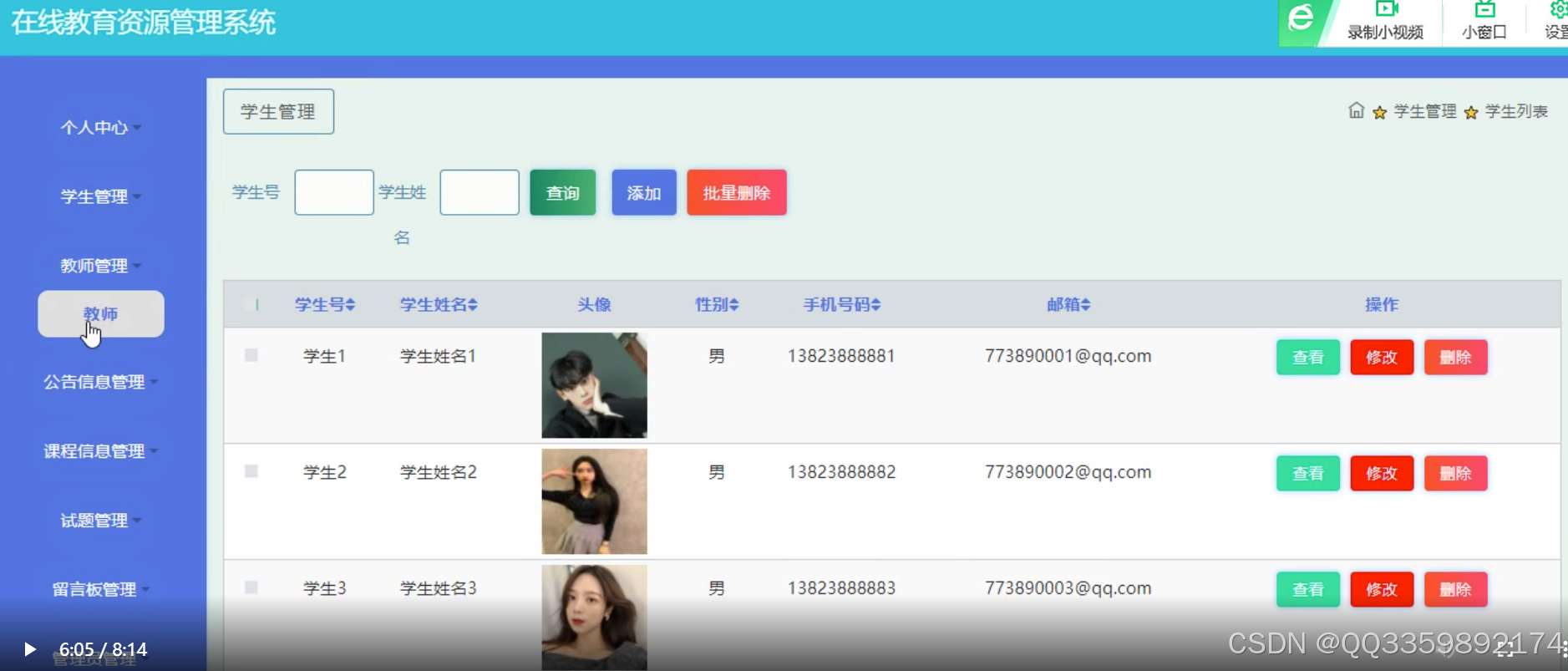Click the green 查询 search button
1568x671 pixels.
tap(563, 193)
